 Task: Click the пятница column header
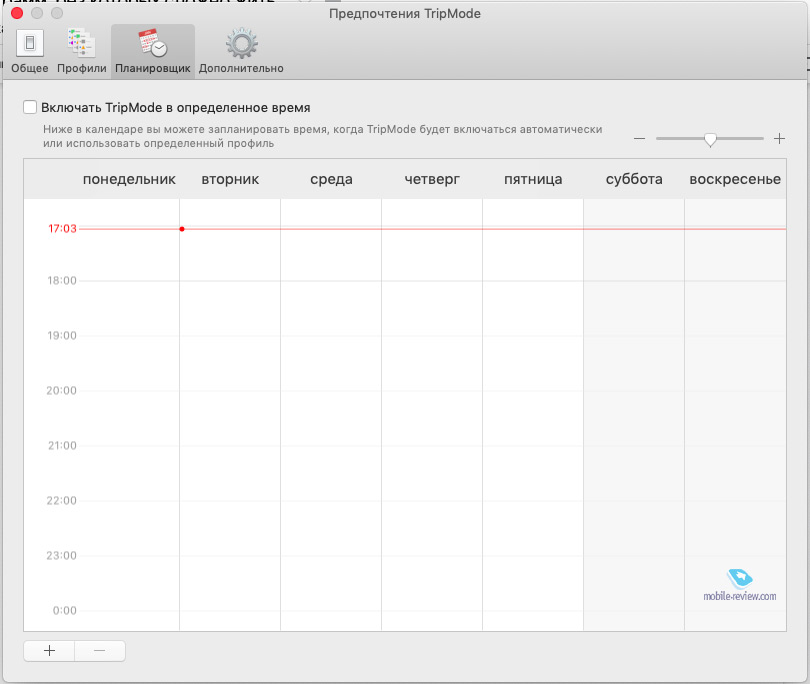pos(533,179)
